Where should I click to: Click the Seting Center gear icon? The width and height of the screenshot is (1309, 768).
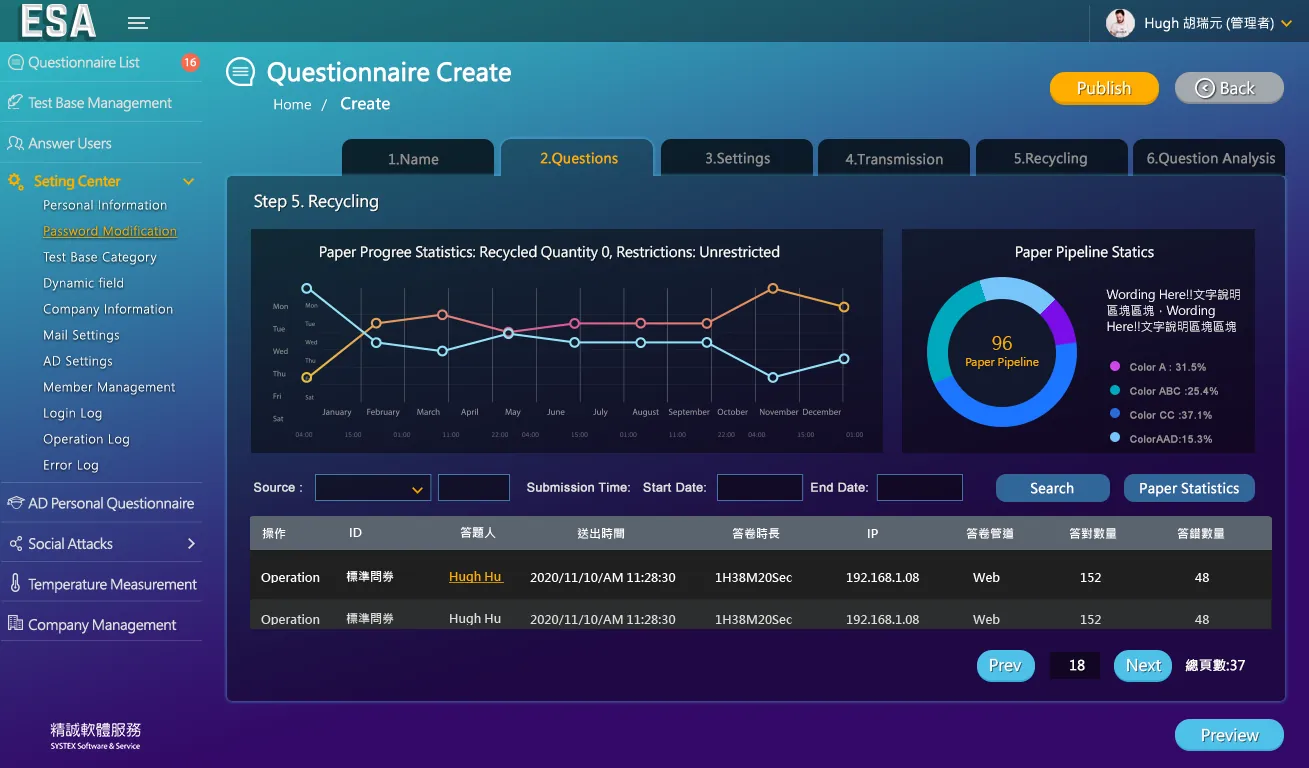pos(16,182)
